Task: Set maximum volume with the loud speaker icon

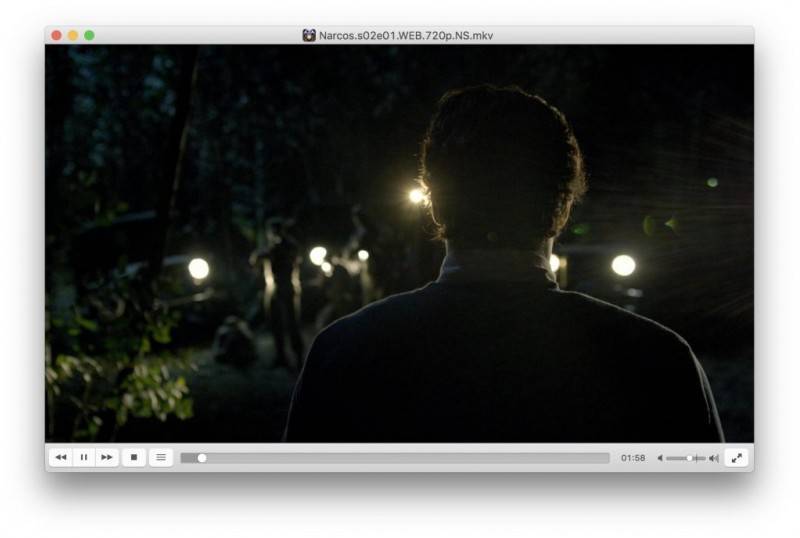Action: click(714, 458)
